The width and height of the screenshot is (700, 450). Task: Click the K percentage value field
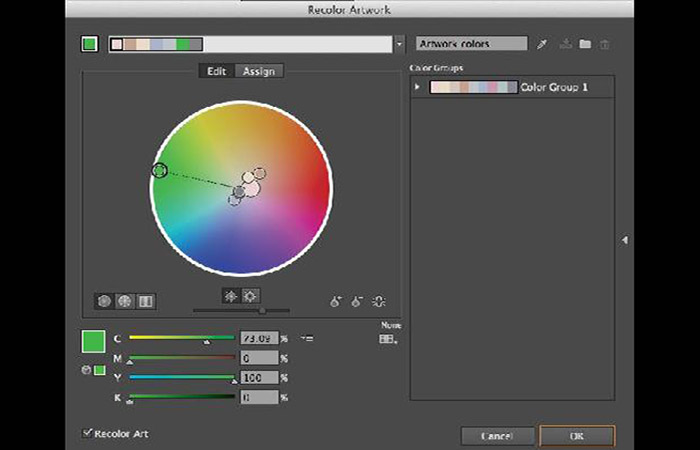259,397
